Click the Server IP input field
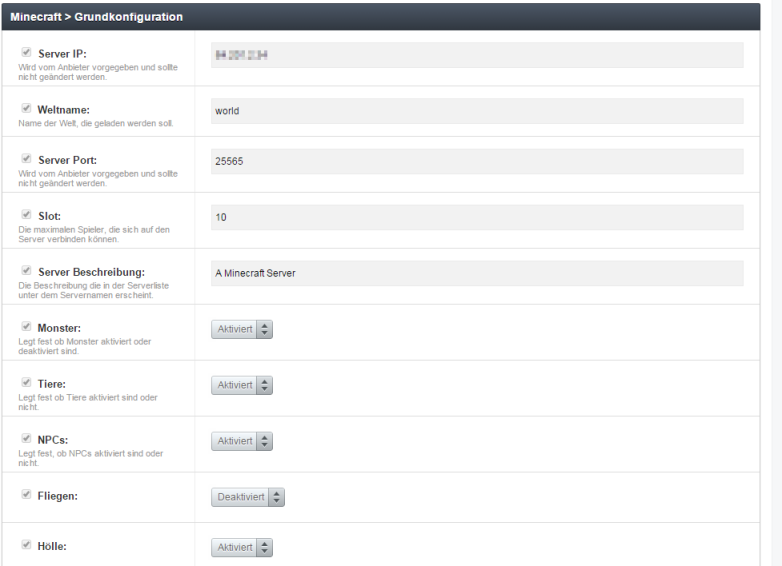This screenshot has width=782, height=566. pos(477,55)
